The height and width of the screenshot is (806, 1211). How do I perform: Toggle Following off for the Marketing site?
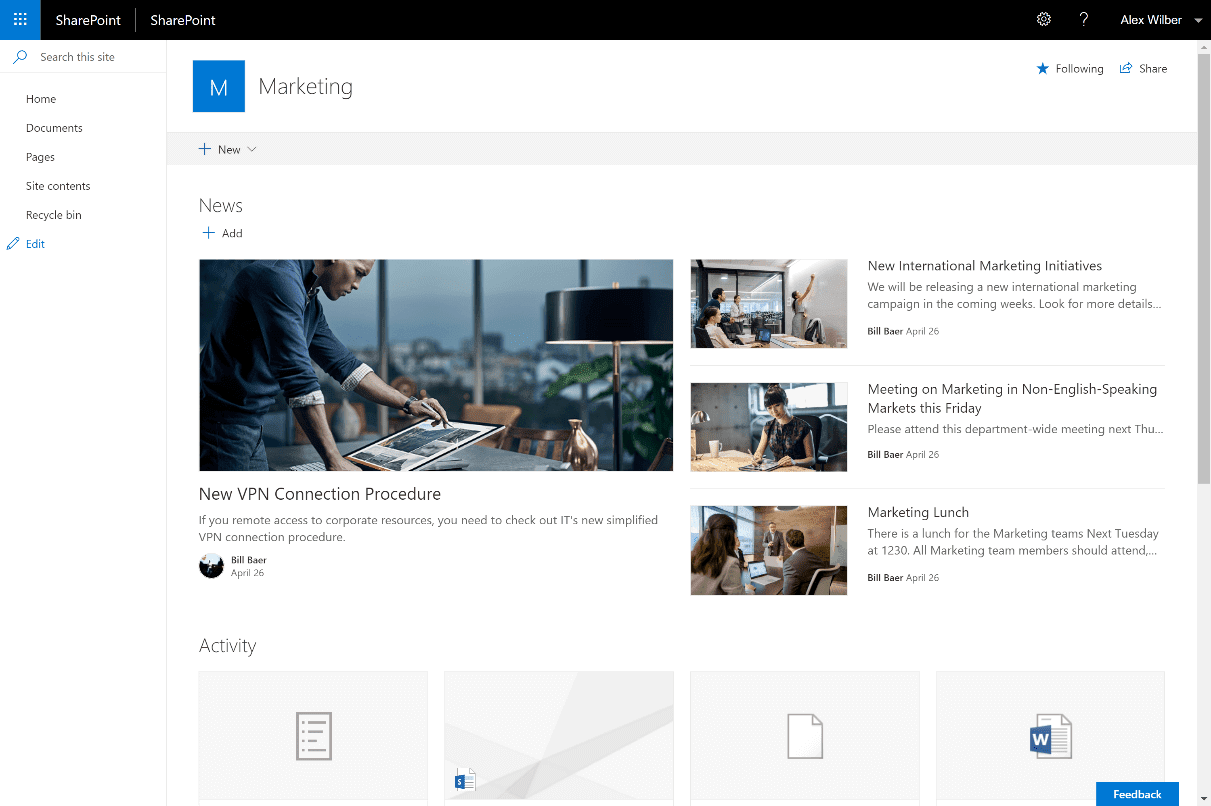click(1069, 68)
